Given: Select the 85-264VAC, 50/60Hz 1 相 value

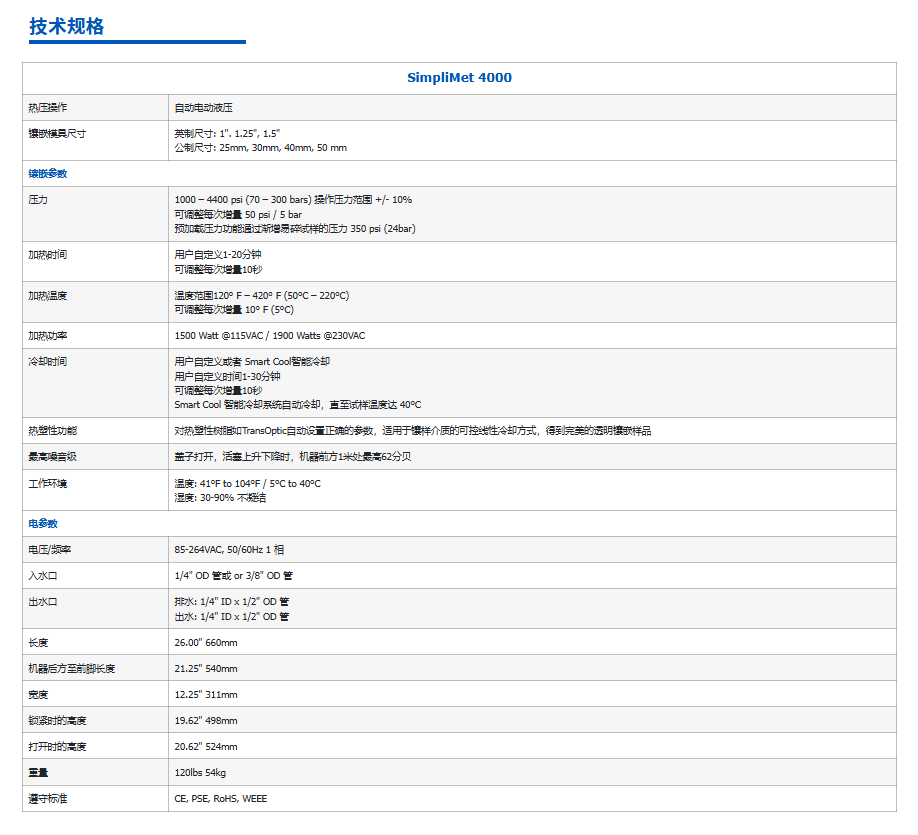Looking at the screenshot, I should 229,550.
